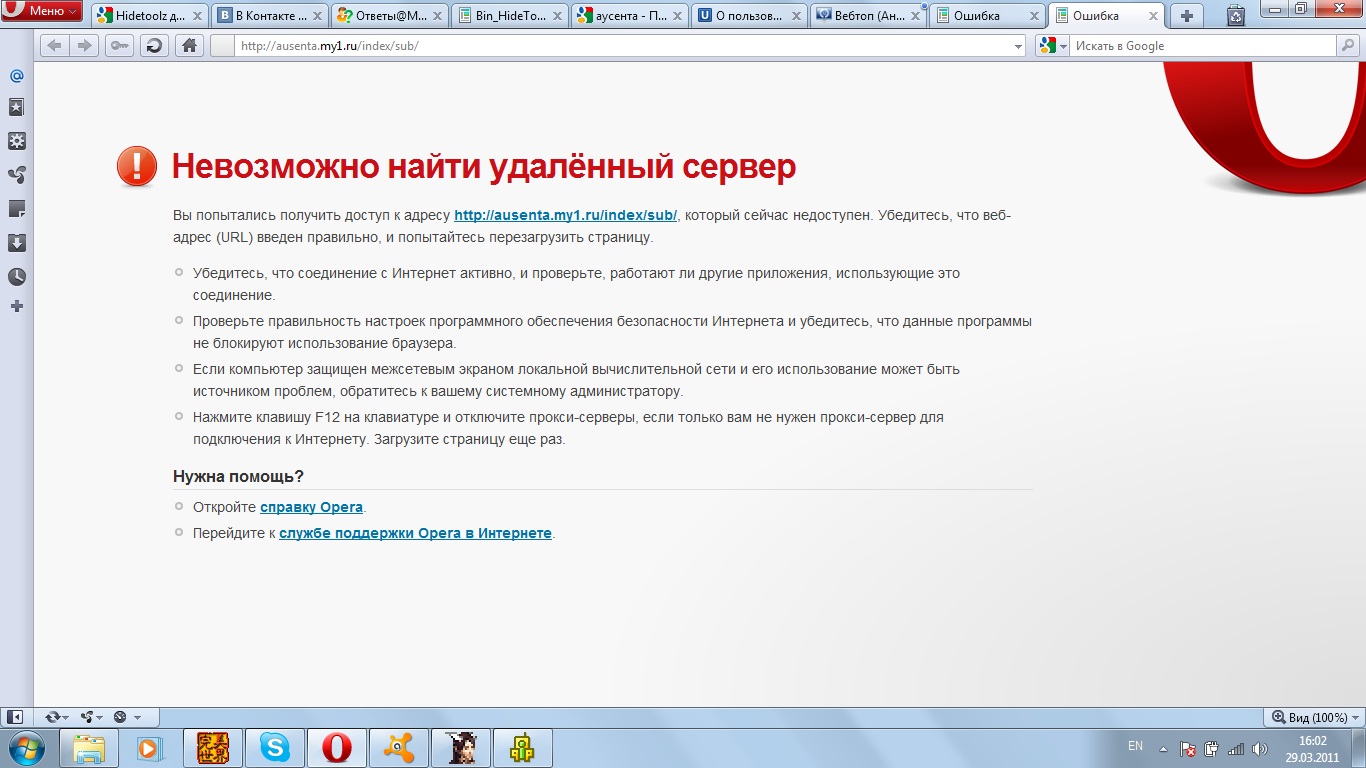Toggle the sidebar panel button in status bar
This screenshot has width=1366, height=768.
(15, 717)
